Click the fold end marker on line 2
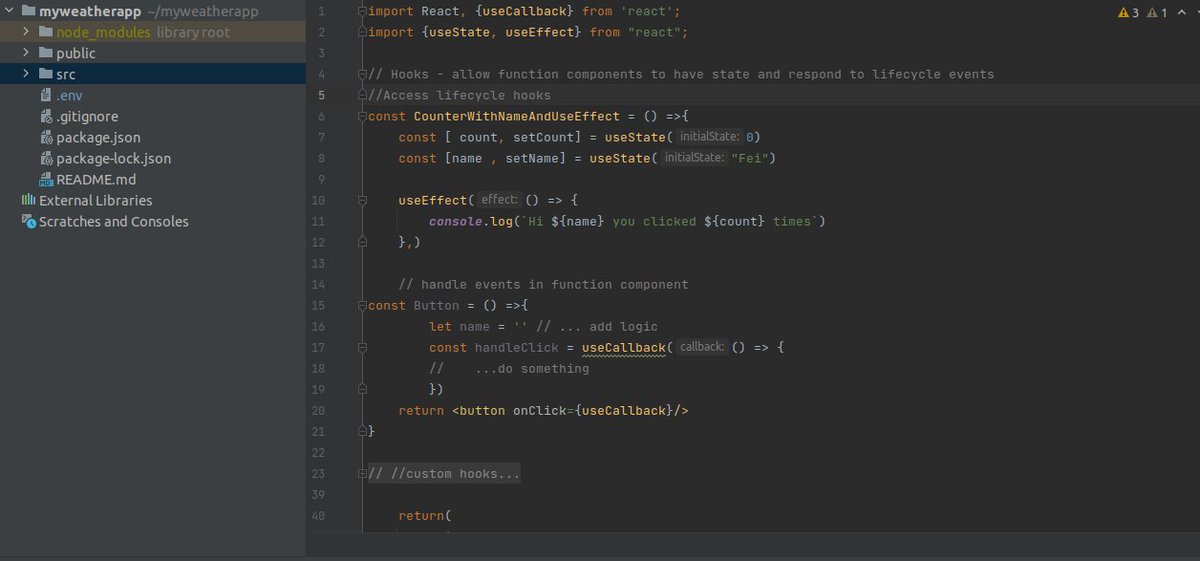The image size is (1200, 561). click(362, 32)
